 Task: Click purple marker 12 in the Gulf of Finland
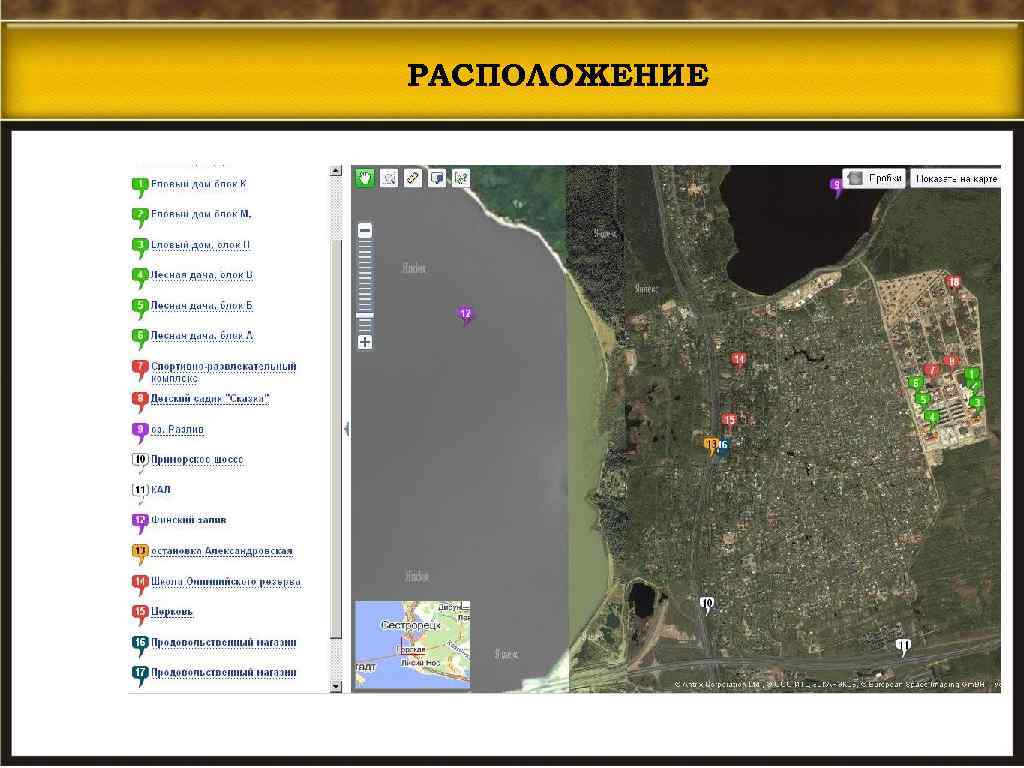click(466, 313)
